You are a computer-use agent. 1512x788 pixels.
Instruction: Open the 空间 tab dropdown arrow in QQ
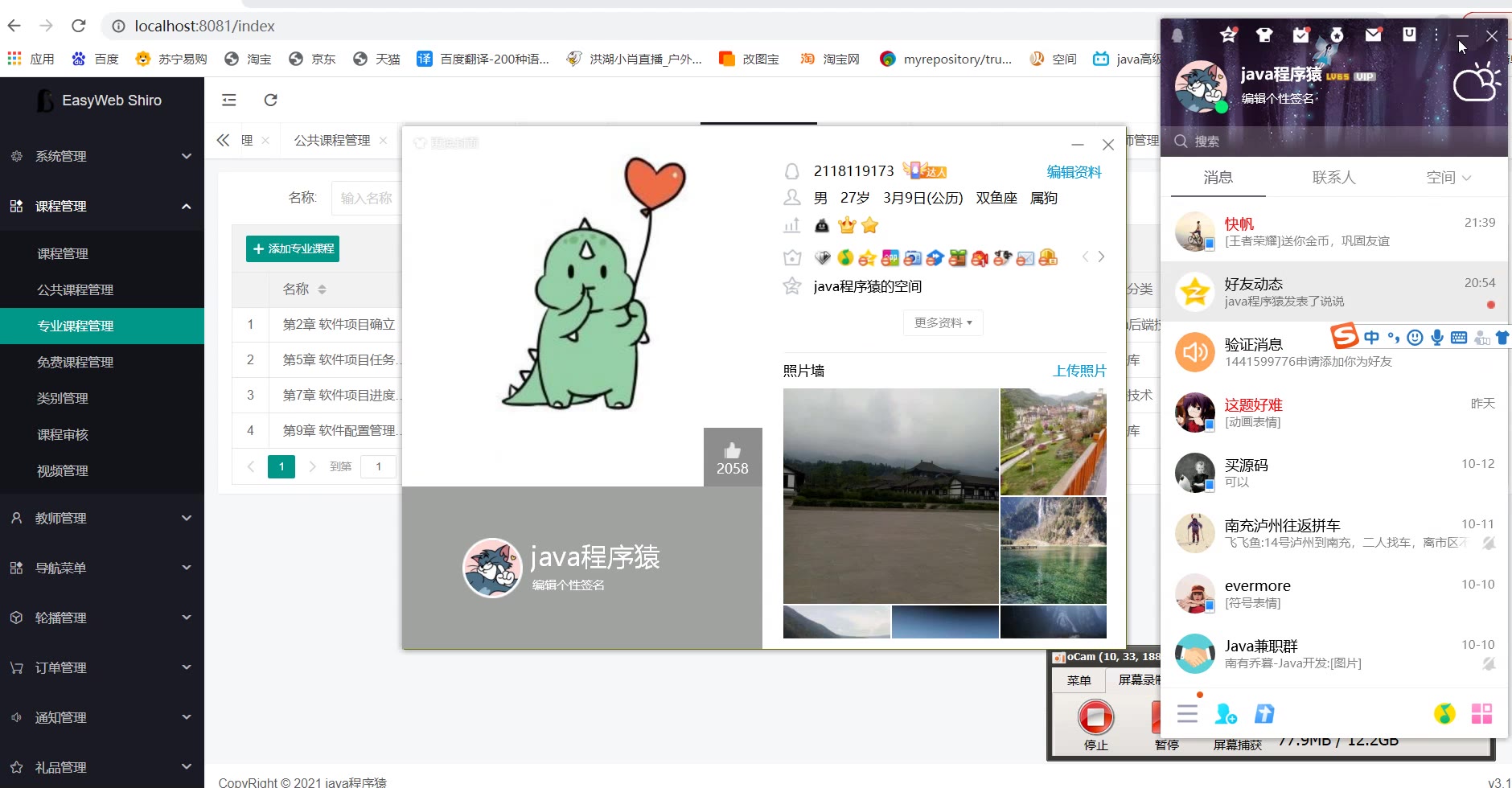pyautogui.click(x=1467, y=178)
